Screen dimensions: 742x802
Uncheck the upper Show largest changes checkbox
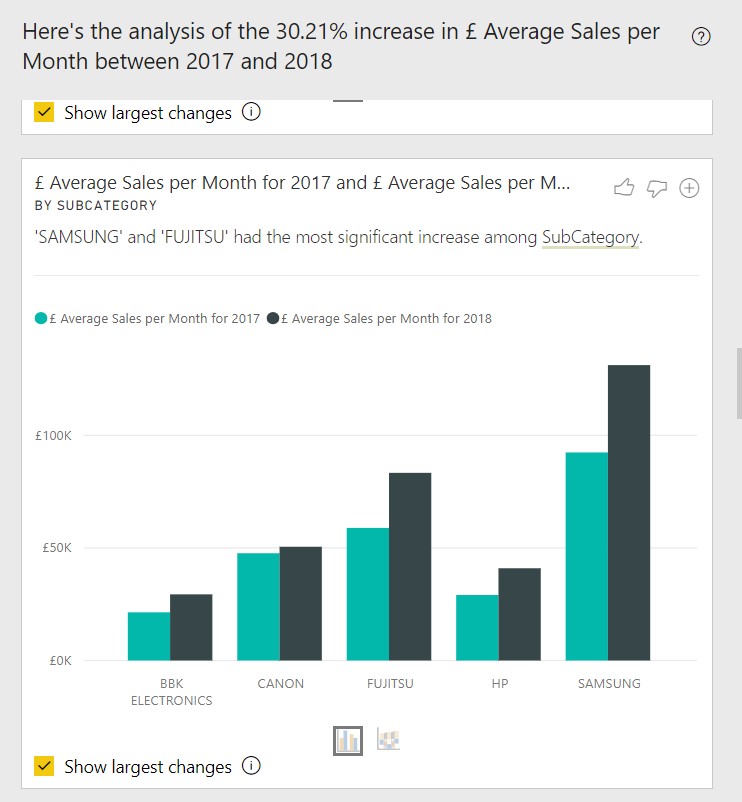pyautogui.click(x=44, y=112)
